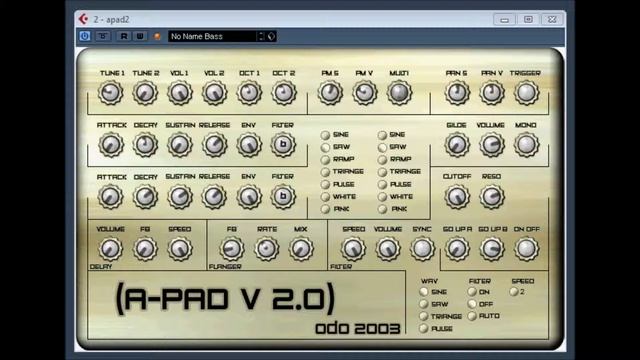The image size is (640, 360).
Task: Click the OCT 1 knob
Action: pyautogui.click(x=249, y=93)
